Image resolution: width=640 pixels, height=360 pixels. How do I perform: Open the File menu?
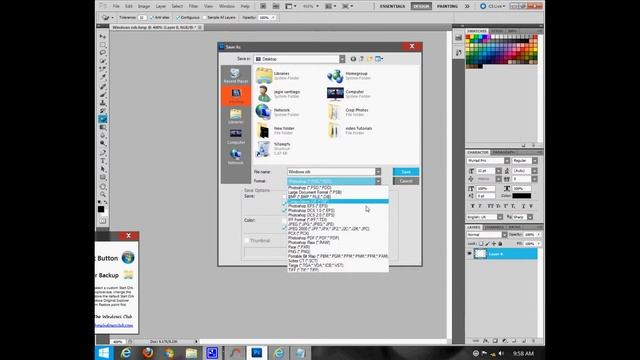pos(116,7)
